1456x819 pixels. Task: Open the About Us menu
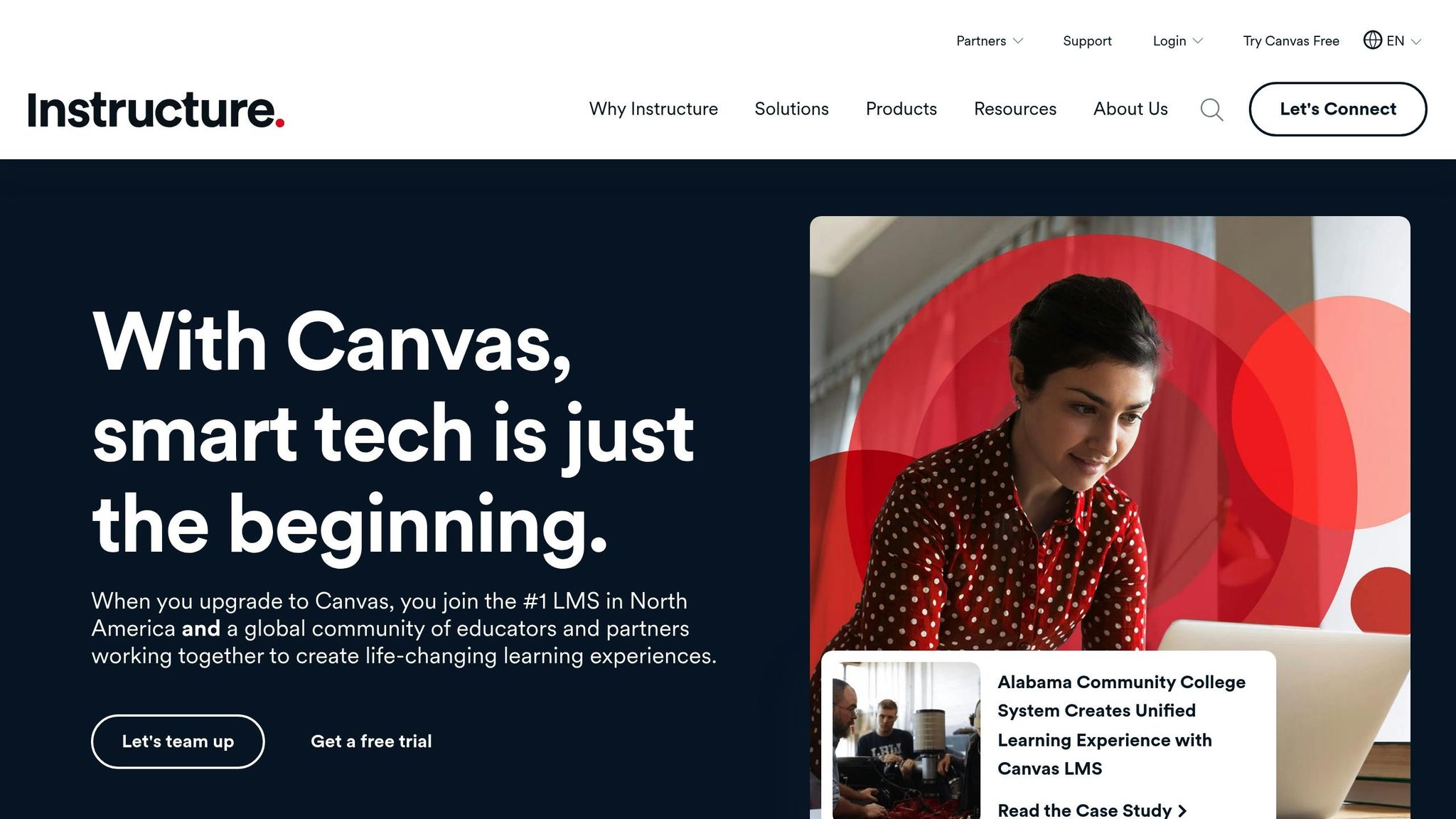pyautogui.click(x=1130, y=109)
